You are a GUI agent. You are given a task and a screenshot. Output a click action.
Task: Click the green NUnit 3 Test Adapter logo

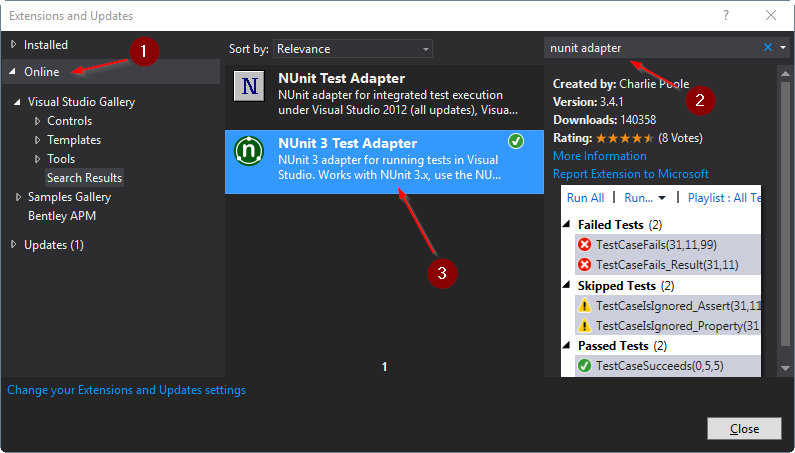point(248,151)
